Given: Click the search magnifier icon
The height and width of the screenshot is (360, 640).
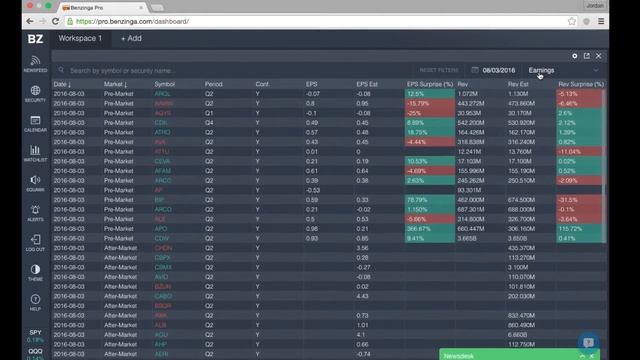Looking at the screenshot, I should [x=61, y=70].
